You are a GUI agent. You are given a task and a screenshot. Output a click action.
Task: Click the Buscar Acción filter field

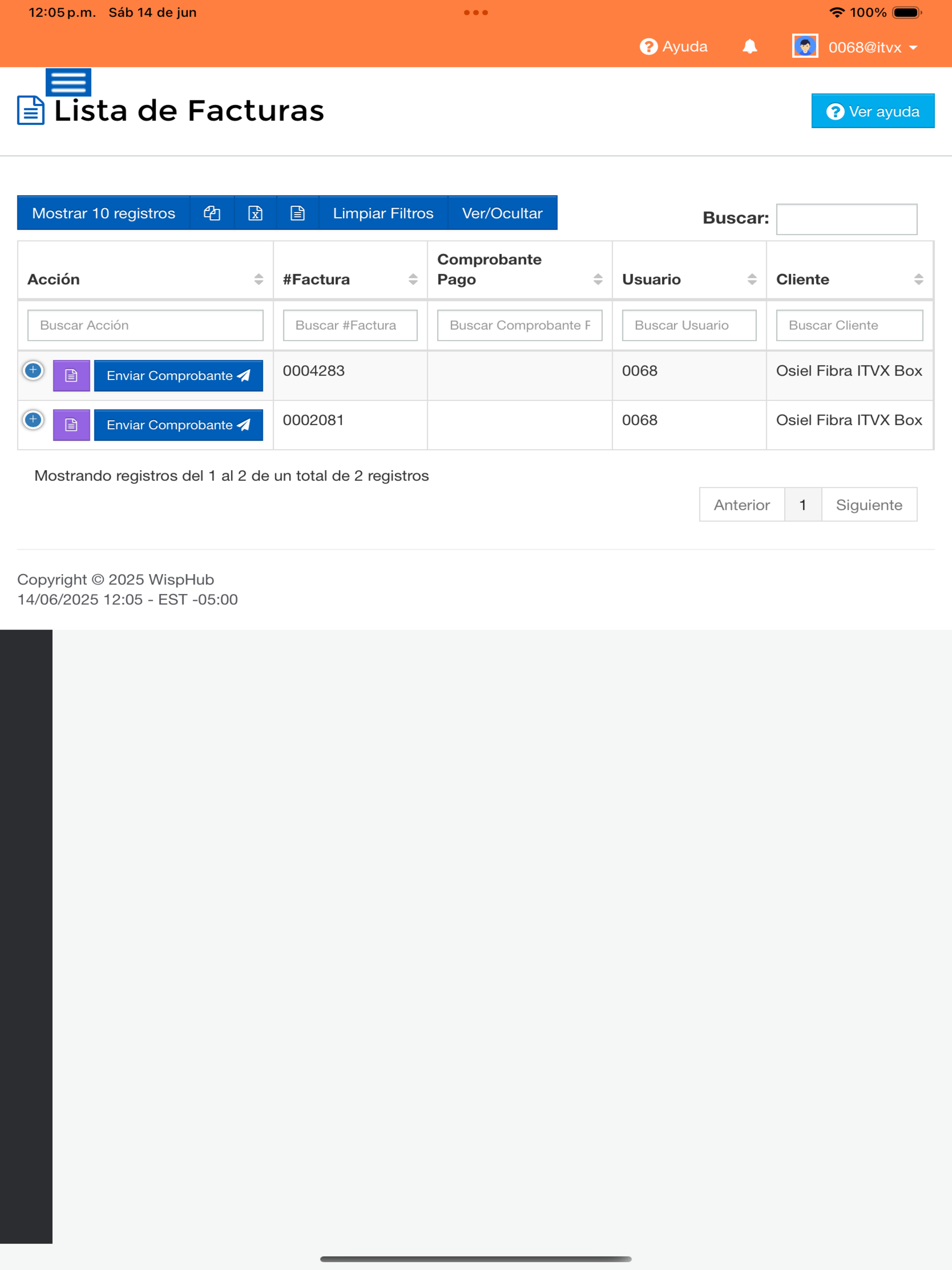(x=145, y=325)
